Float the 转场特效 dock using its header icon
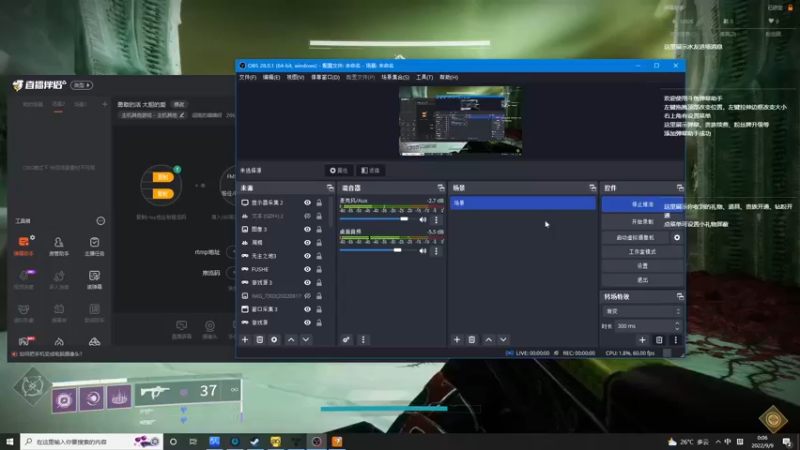The width and height of the screenshot is (800, 450). click(x=680, y=296)
